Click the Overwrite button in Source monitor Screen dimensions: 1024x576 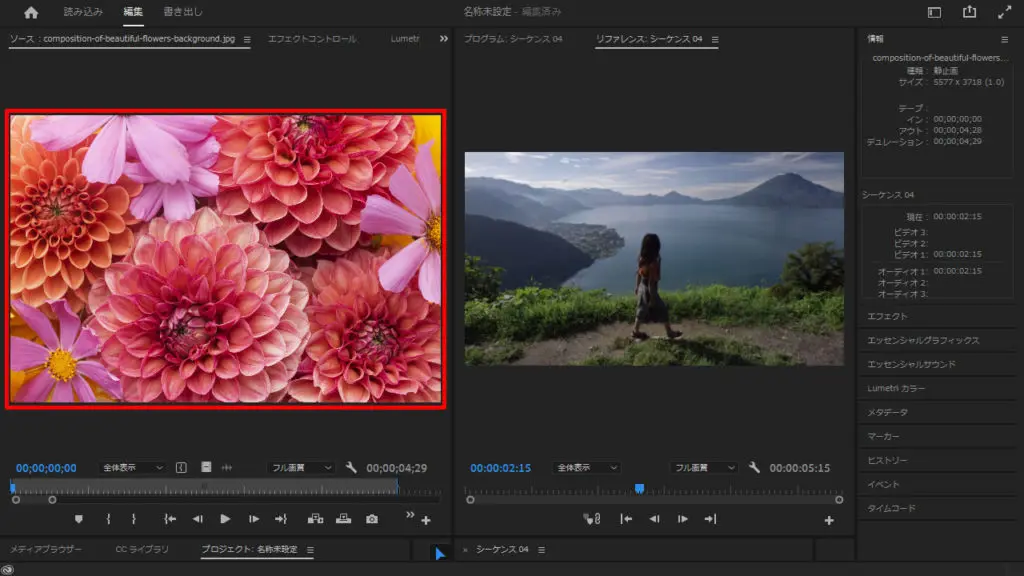[x=344, y=519]
